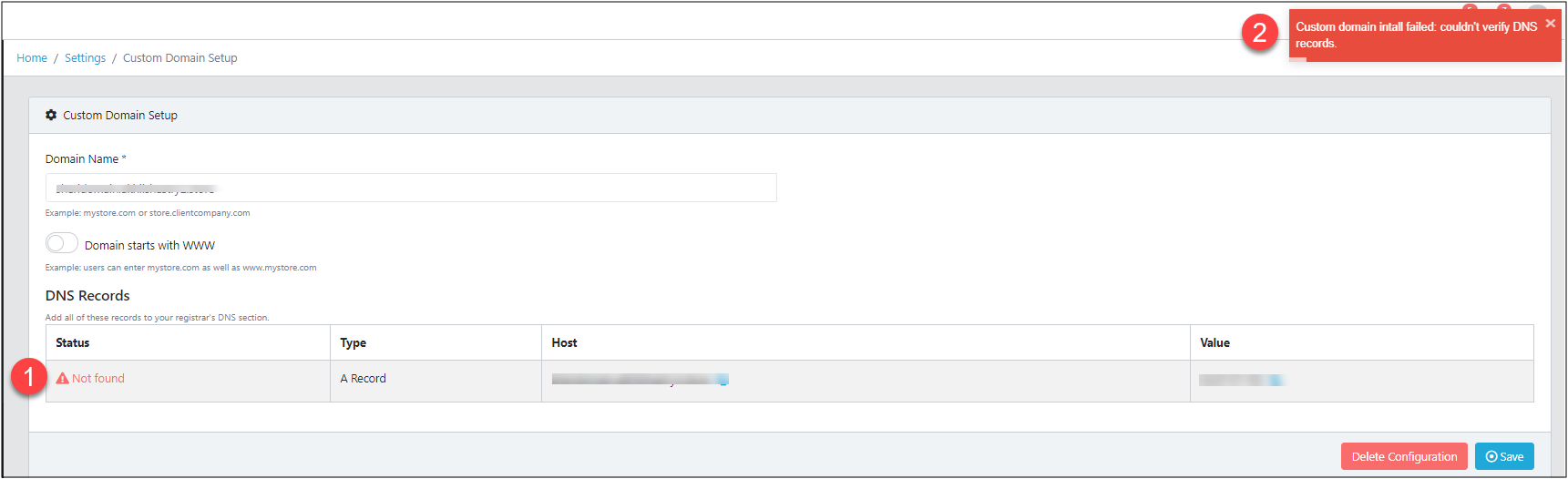Click the Host column header
The height and width of the screenshot is (479, 1568).
pyautogui.click(x=564, y=343)
